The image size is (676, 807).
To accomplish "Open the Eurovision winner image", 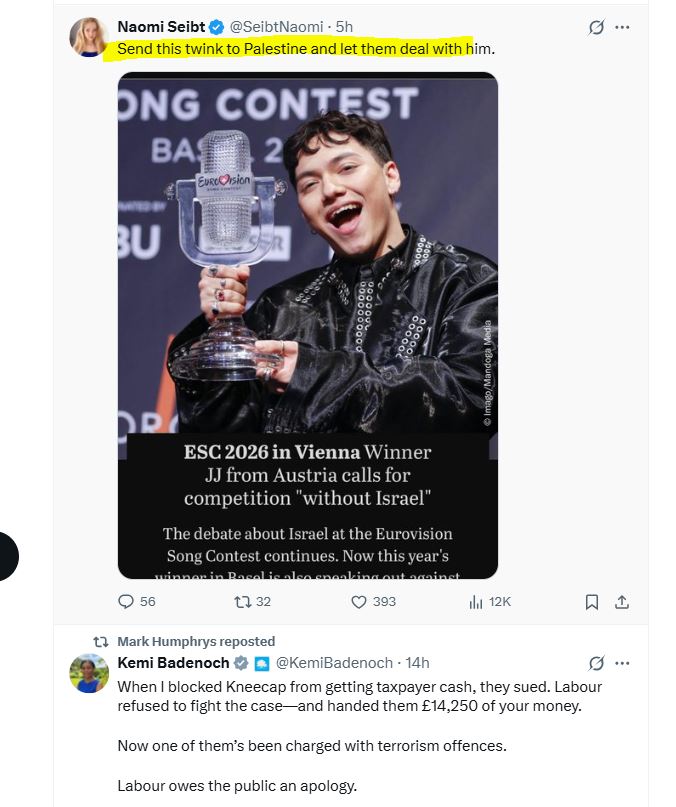I will tap(308, 325).
